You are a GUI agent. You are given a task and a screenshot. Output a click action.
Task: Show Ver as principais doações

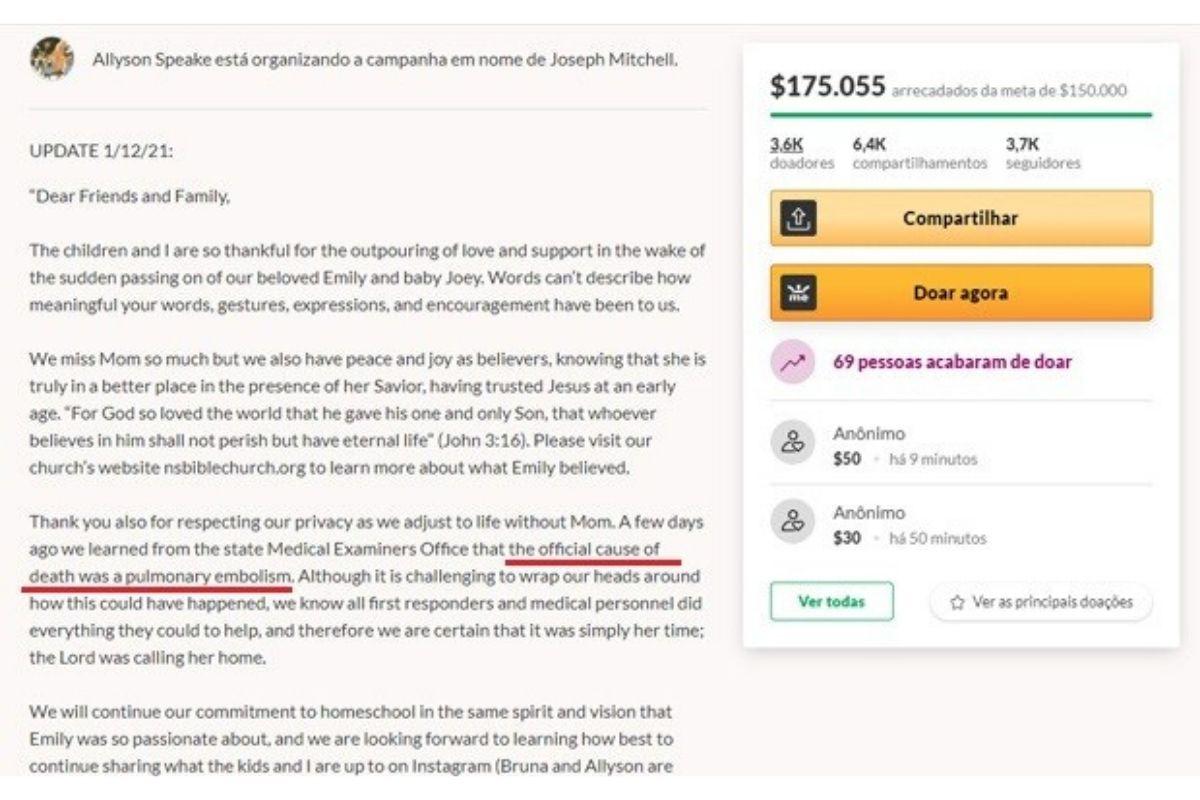pyautogui.click(x=1051, y=602)
